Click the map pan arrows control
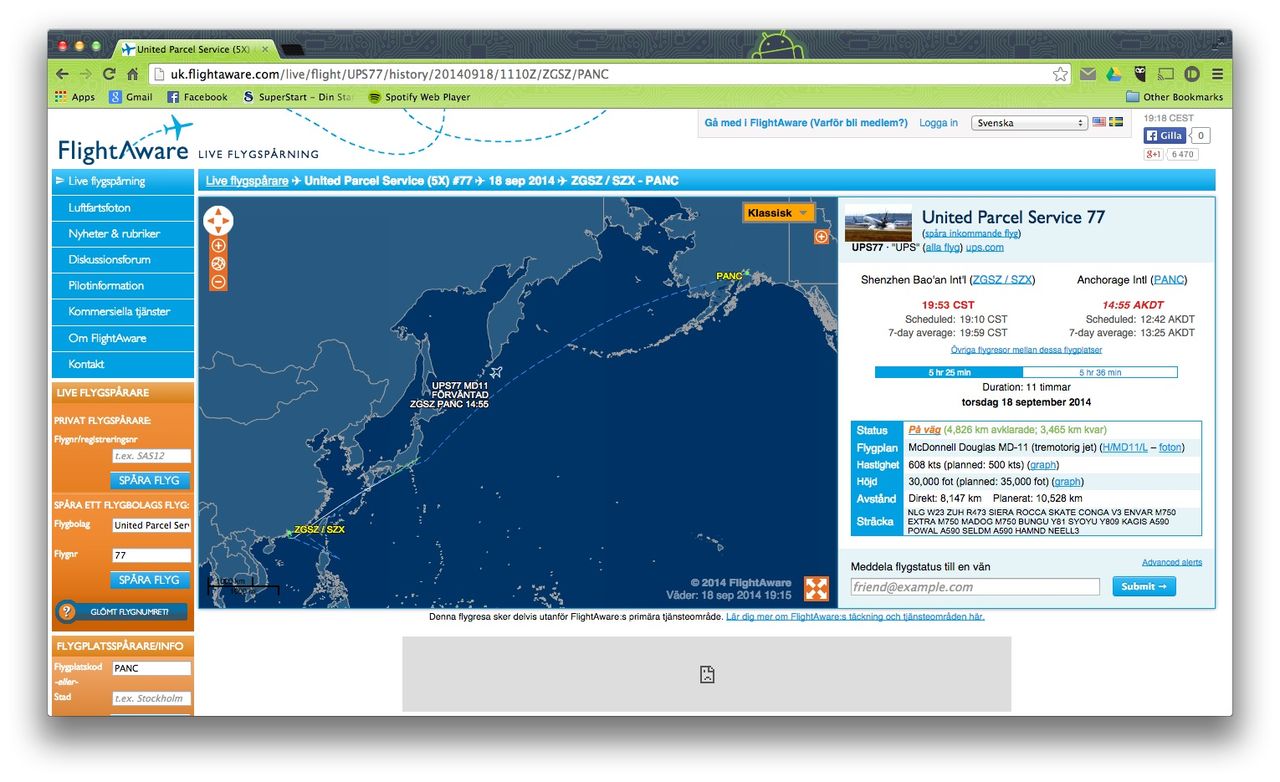This screenshot has height=782, width=1280. 218,221
